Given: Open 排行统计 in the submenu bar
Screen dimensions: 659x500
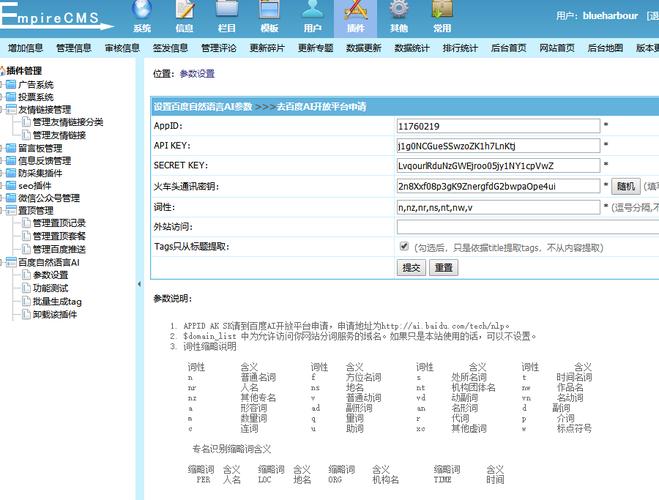Looking at the screenshot, I should pos(460,48).
